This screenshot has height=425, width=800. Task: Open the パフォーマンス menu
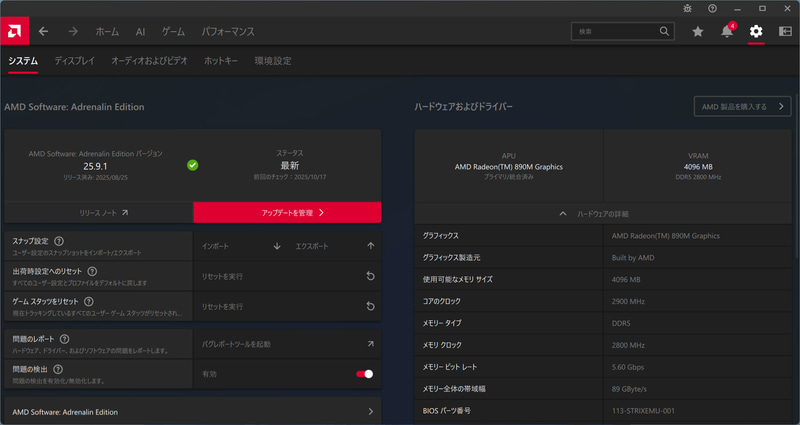[228, 32]
